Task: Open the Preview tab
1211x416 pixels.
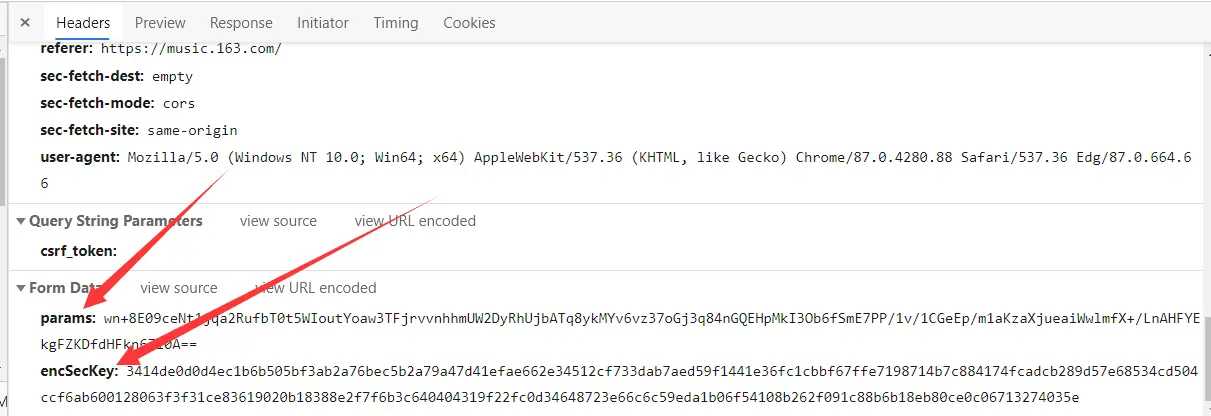Action: [160, 22]
